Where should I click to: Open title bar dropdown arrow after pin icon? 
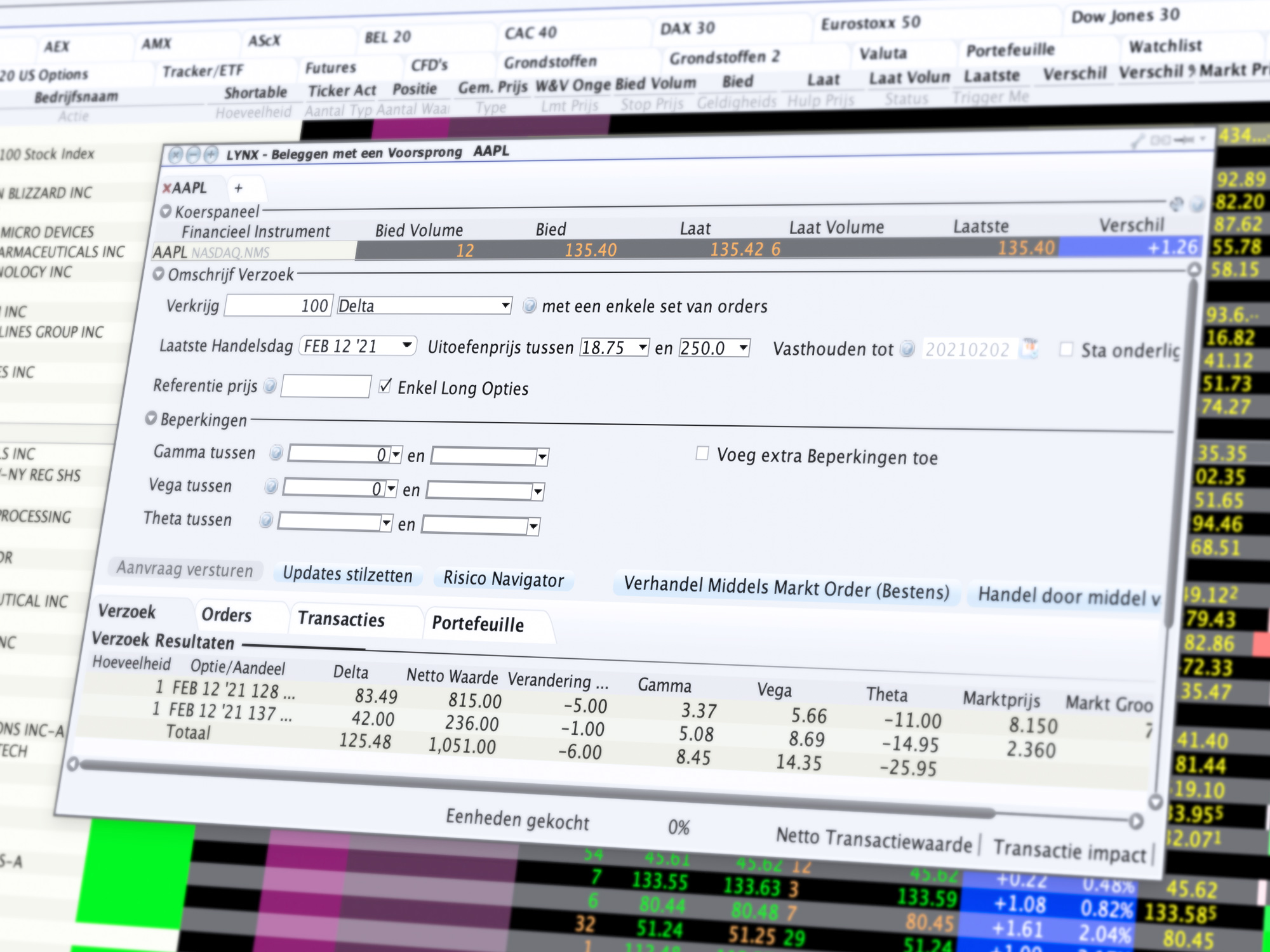tap(1203, 138)
